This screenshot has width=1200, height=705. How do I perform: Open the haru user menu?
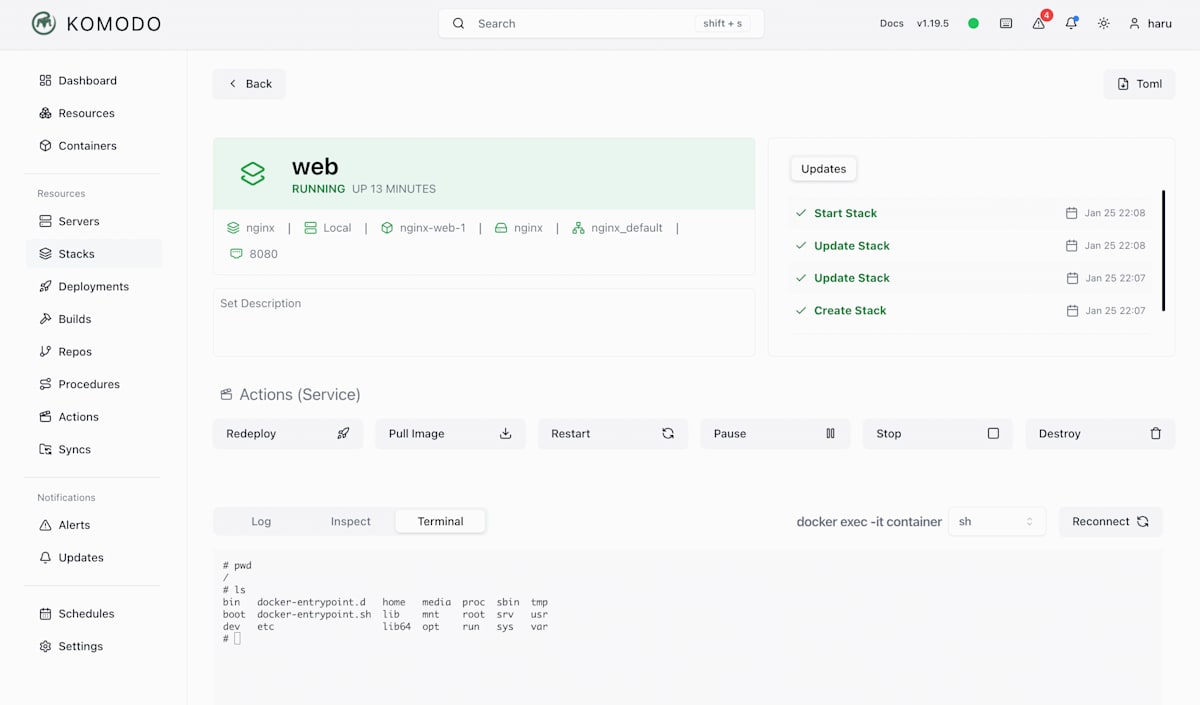1150,23
